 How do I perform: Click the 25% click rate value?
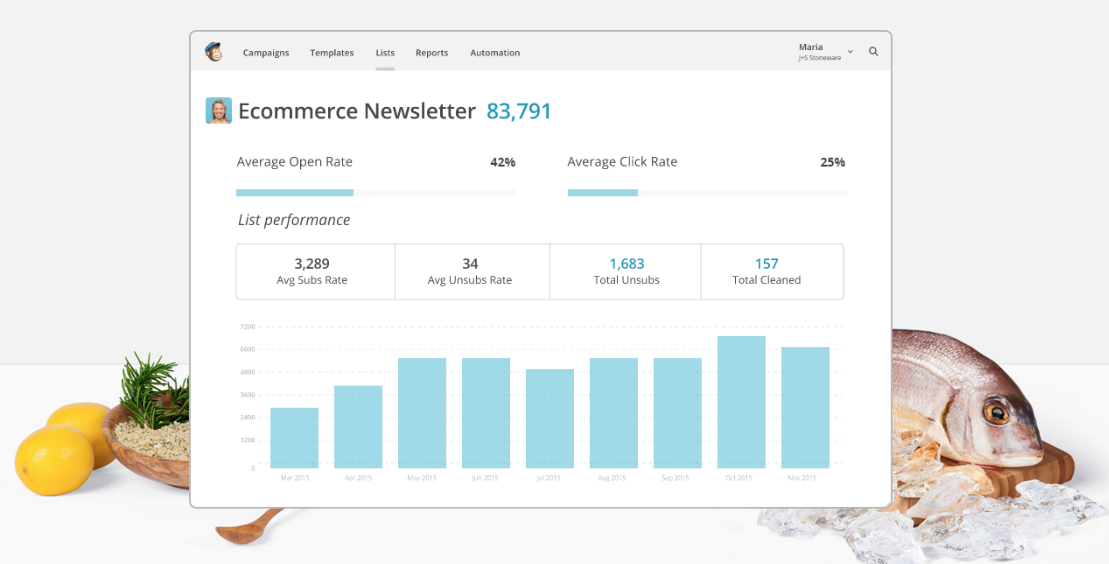832,162
